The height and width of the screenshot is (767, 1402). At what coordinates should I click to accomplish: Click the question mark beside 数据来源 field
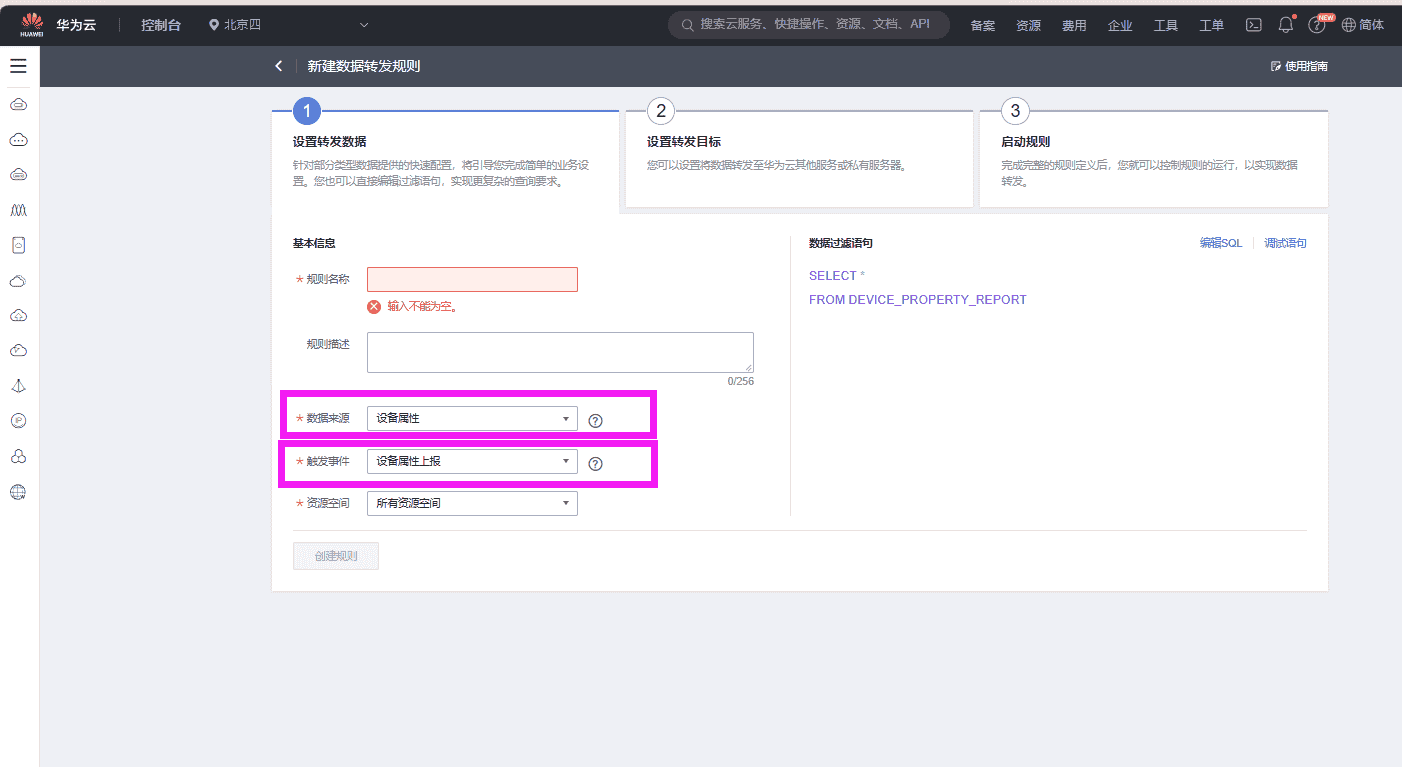click(x=595, y=421)
